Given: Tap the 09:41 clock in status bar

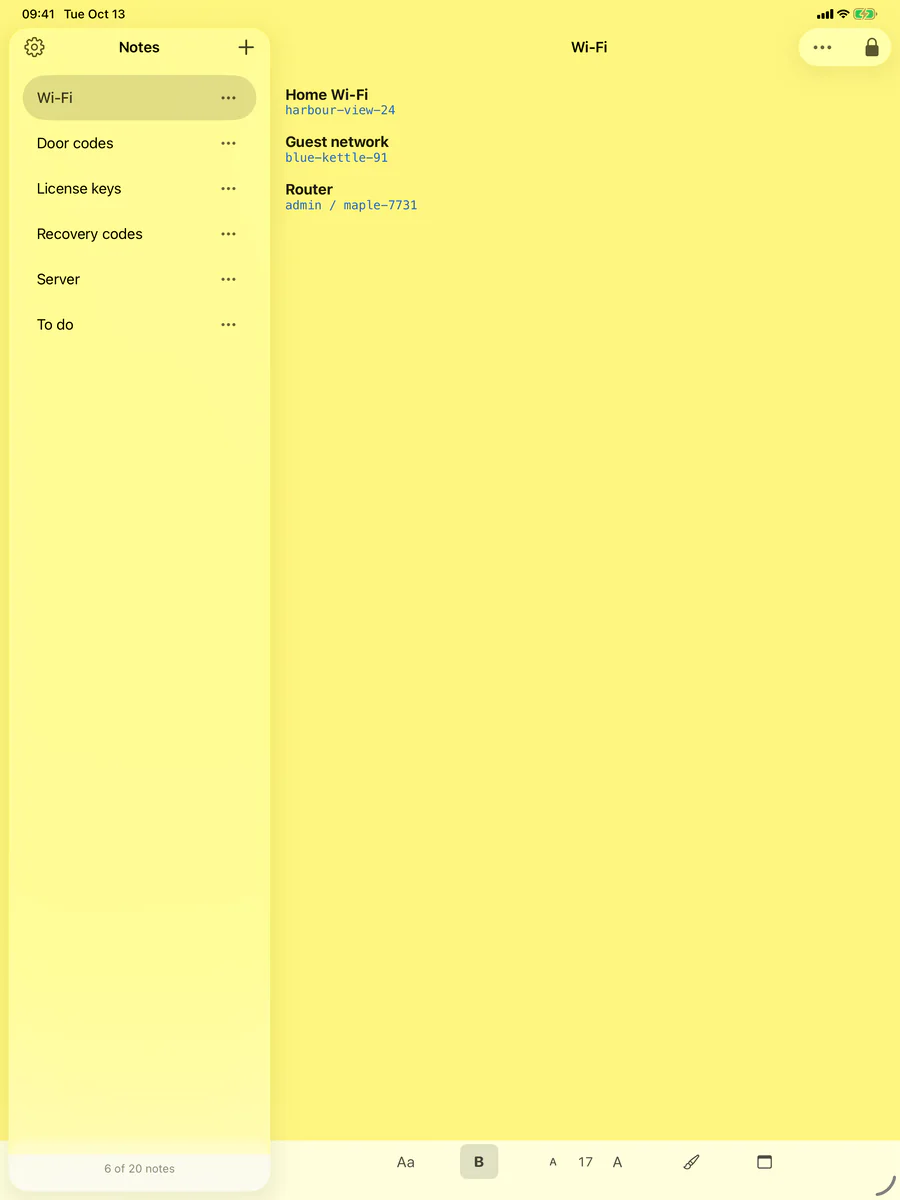Looking at the screenshot, I should point(38,14).
